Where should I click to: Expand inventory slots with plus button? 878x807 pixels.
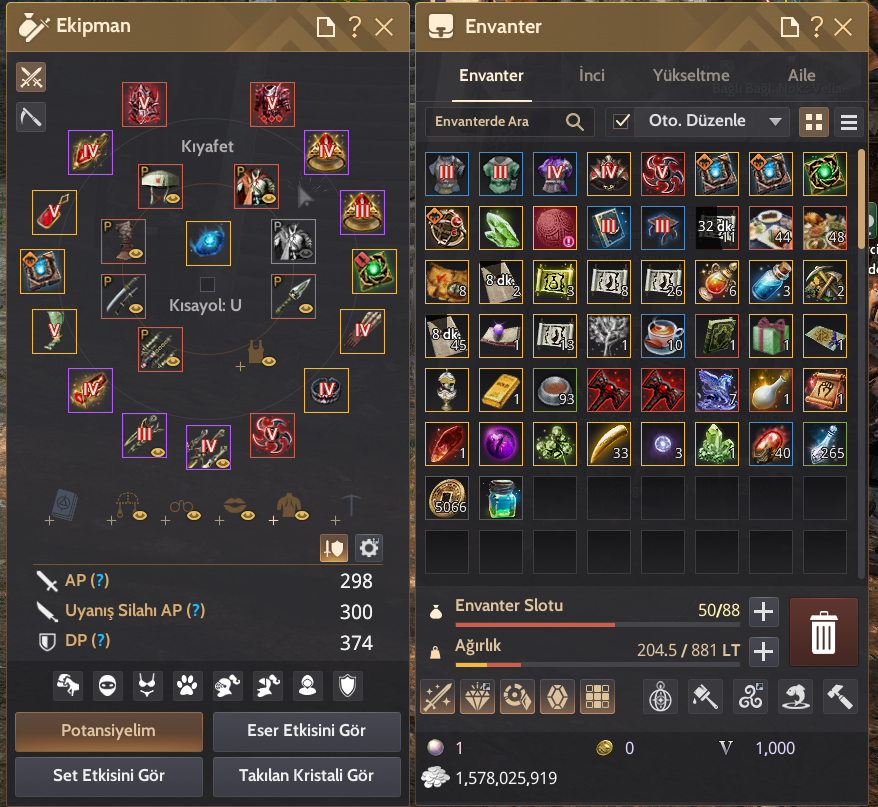point(764,612)
